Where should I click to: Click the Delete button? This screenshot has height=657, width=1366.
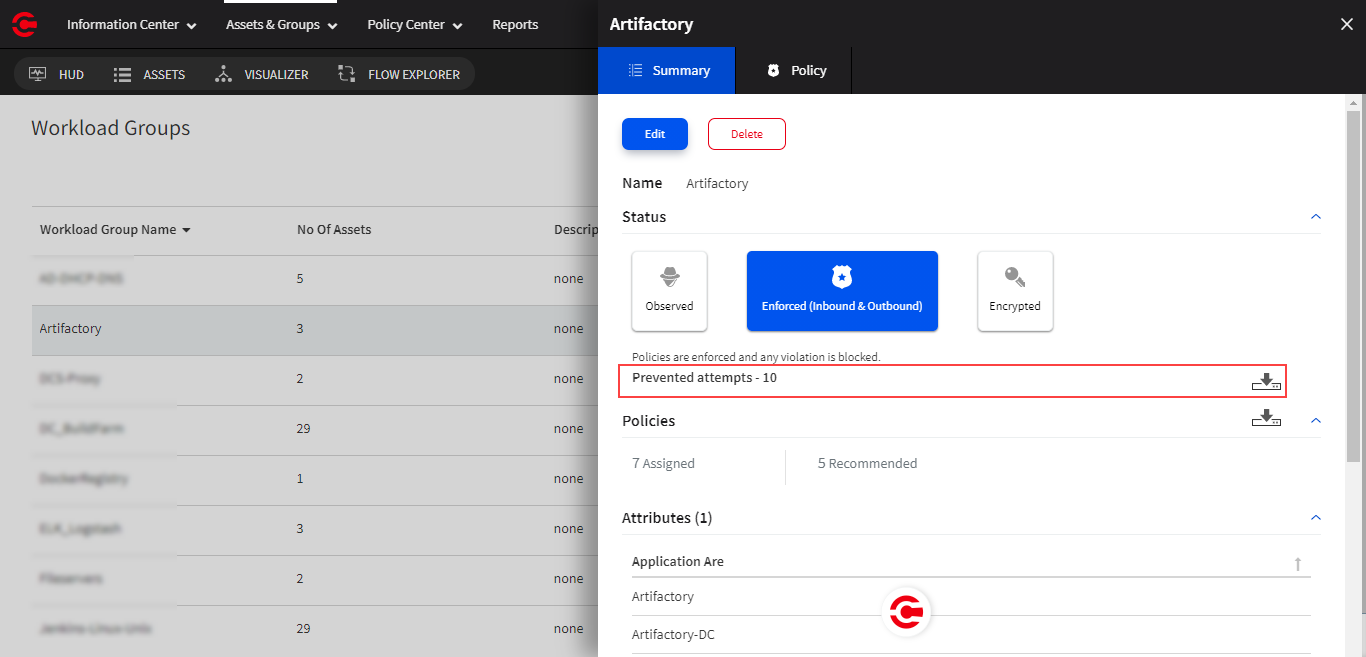pyautogui.click(x=747, y=134)
